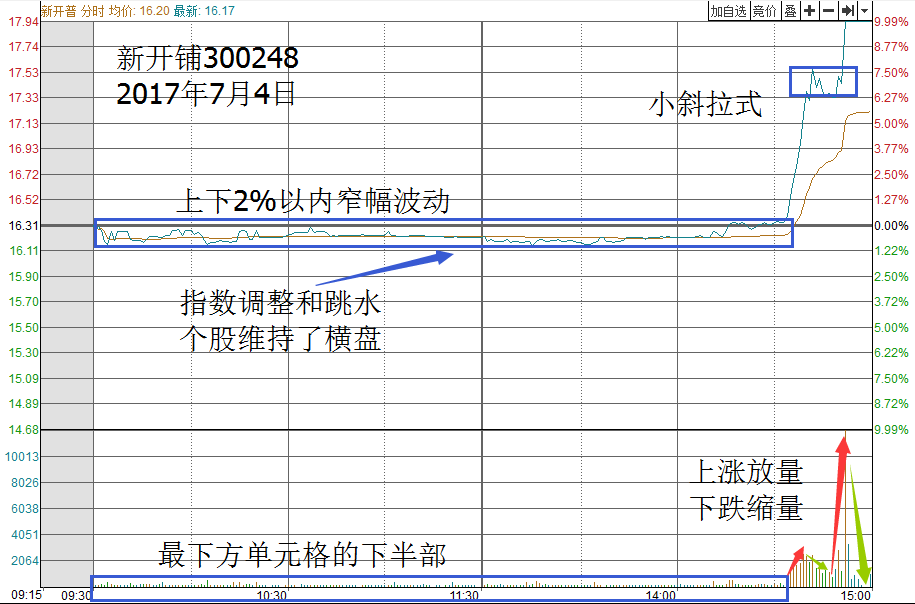The height and width of the screenshot is (604, 915).
Task: Open the 竞价 auction view
Action: (764, 11)
